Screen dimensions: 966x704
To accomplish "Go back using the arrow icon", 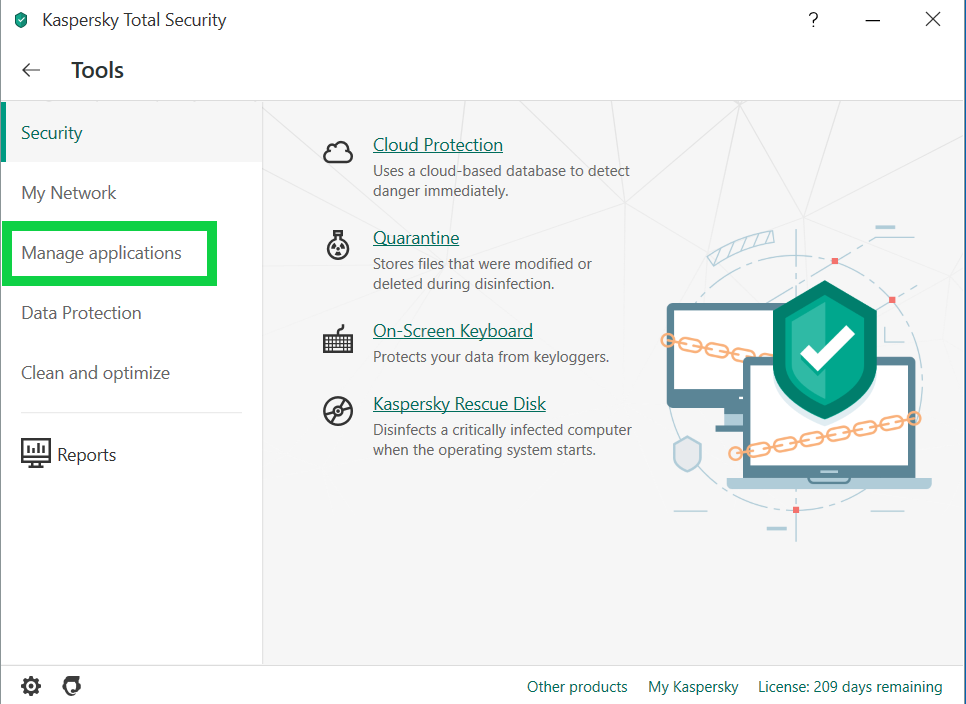I will pyautogui.click(x=31, y=70).
